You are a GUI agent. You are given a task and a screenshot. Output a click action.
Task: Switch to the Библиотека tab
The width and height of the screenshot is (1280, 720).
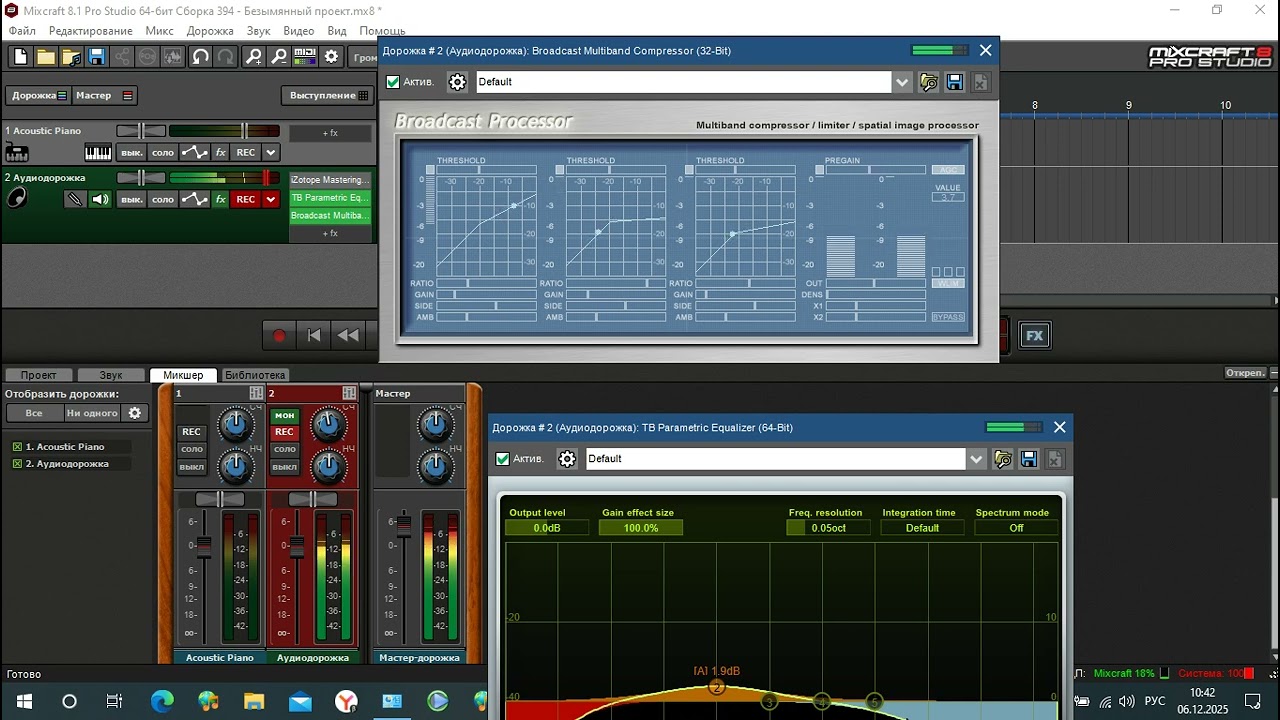255,375
